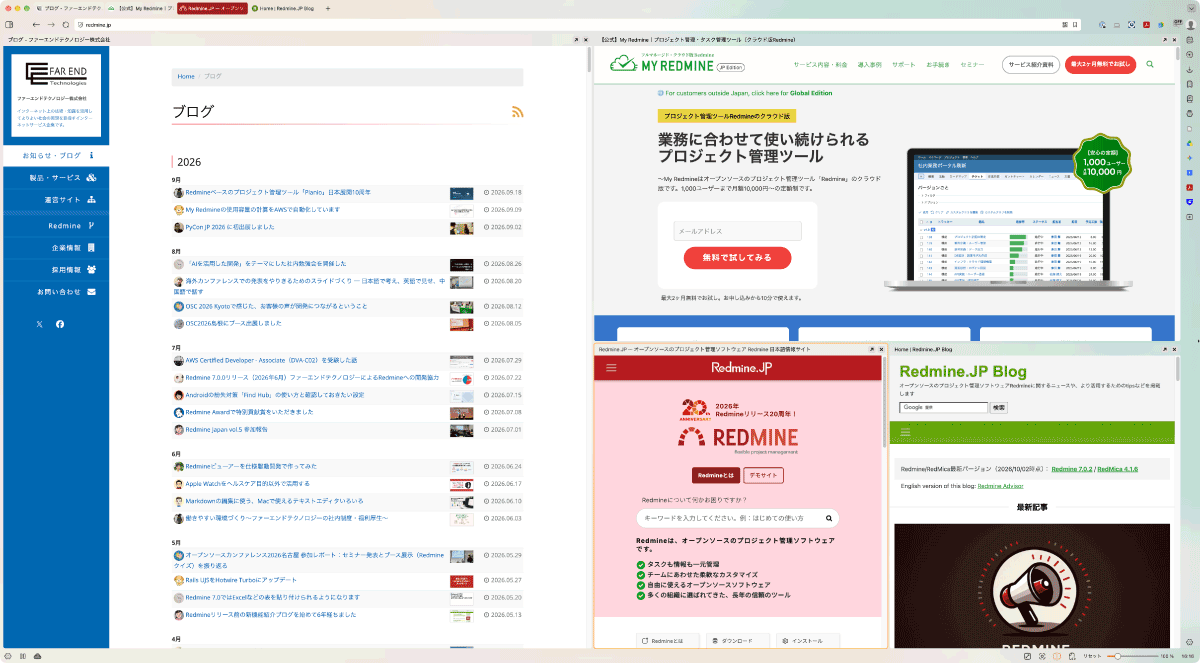Click the サービス紹介資料 button
1200x663 pixels.
coord(1030,64)
